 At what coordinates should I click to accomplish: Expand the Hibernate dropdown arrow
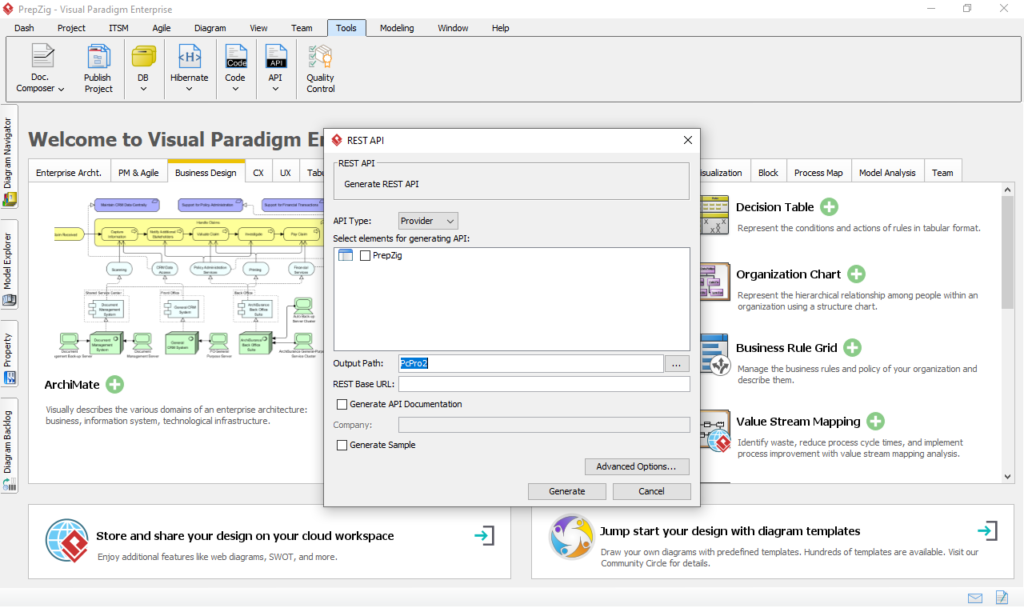189,89
